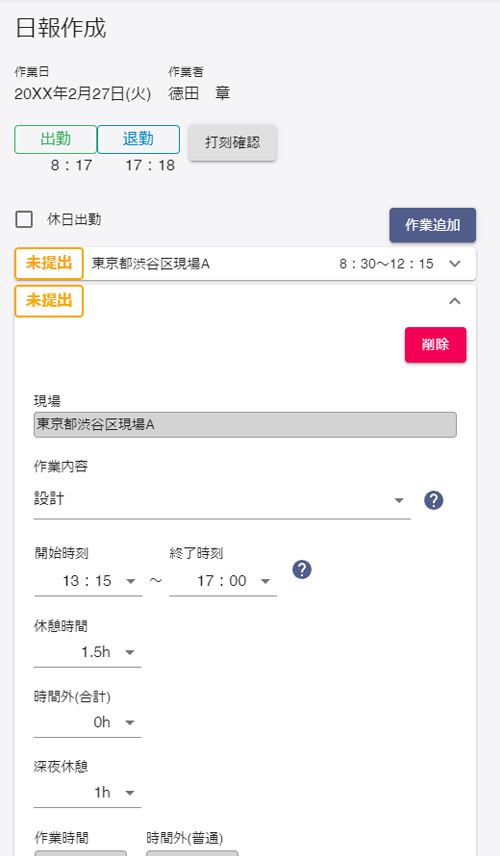Click the 打刻確認 button
This screenshot has width=500, height=856.
pos(233,142)
